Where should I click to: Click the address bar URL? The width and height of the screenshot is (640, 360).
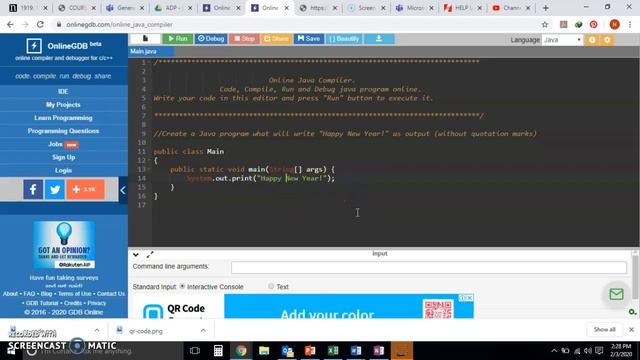tap(119, 24)
